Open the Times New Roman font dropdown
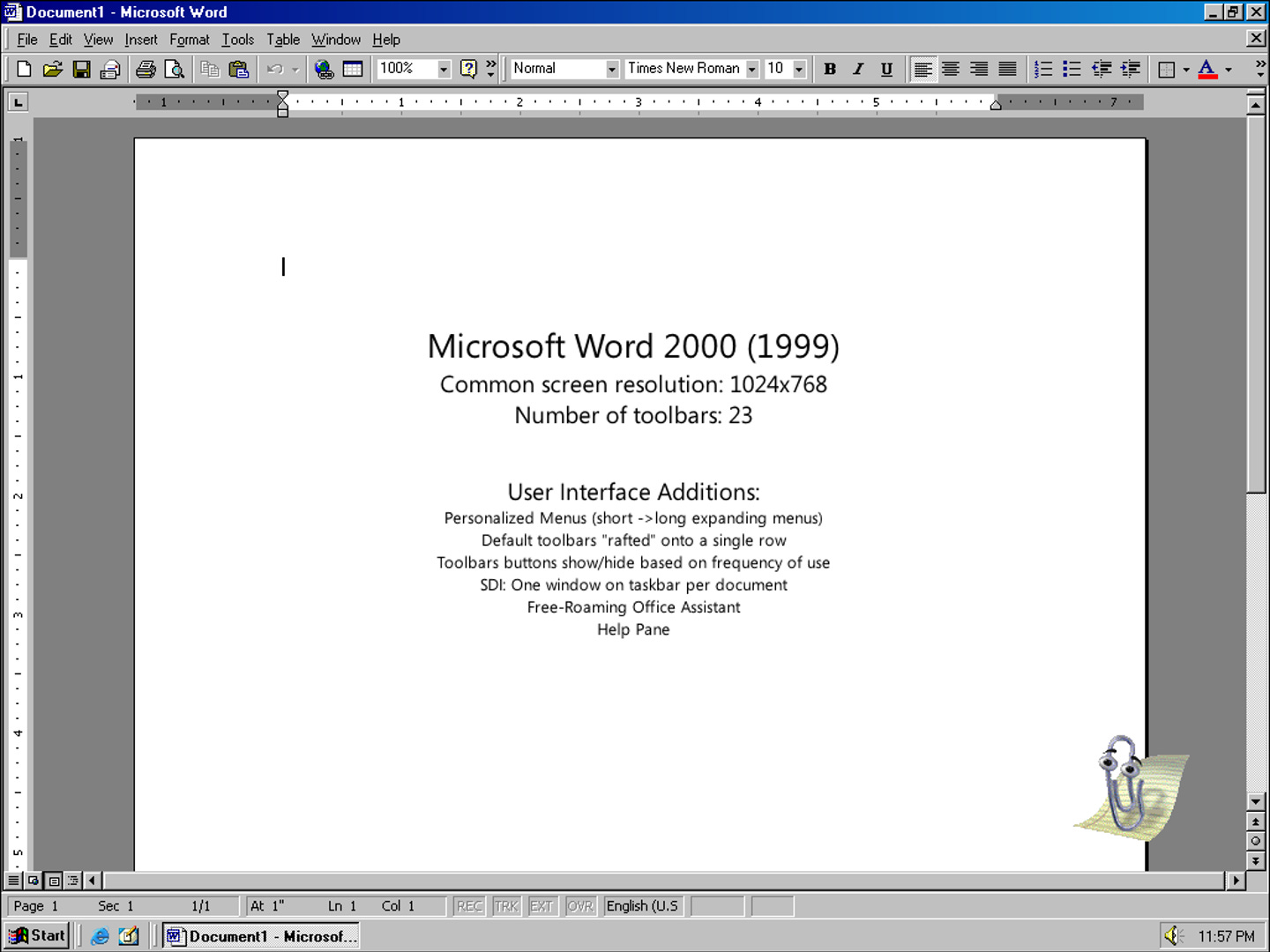 [x=752, y=69]
